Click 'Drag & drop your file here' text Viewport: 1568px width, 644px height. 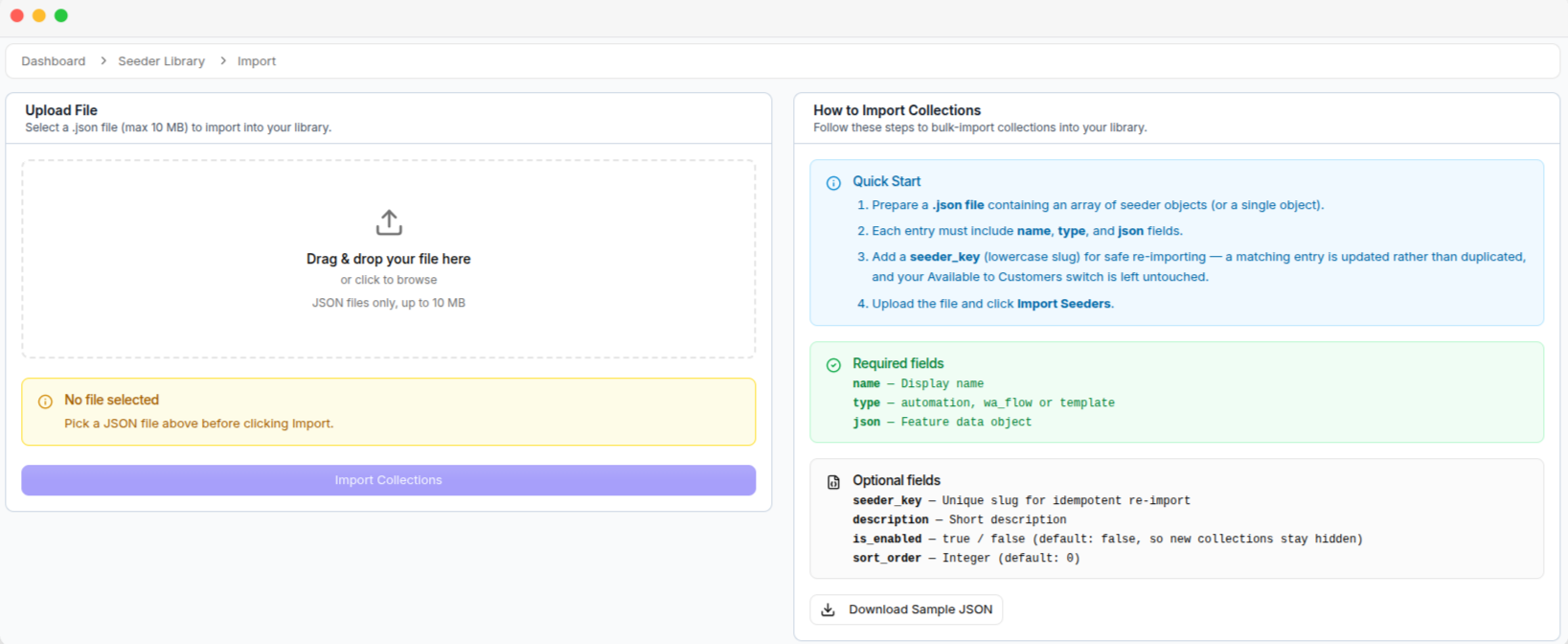(x=389, y=259)
